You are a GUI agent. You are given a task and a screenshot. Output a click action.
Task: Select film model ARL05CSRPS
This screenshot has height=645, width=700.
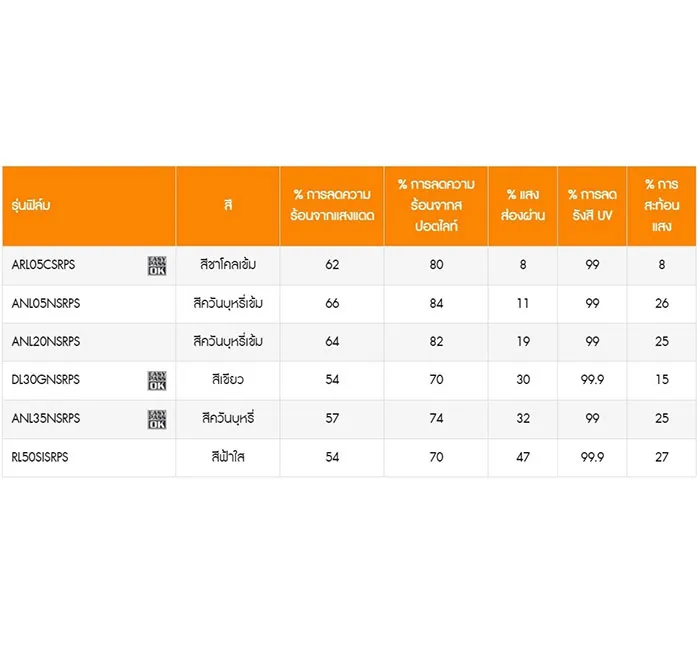43,265
